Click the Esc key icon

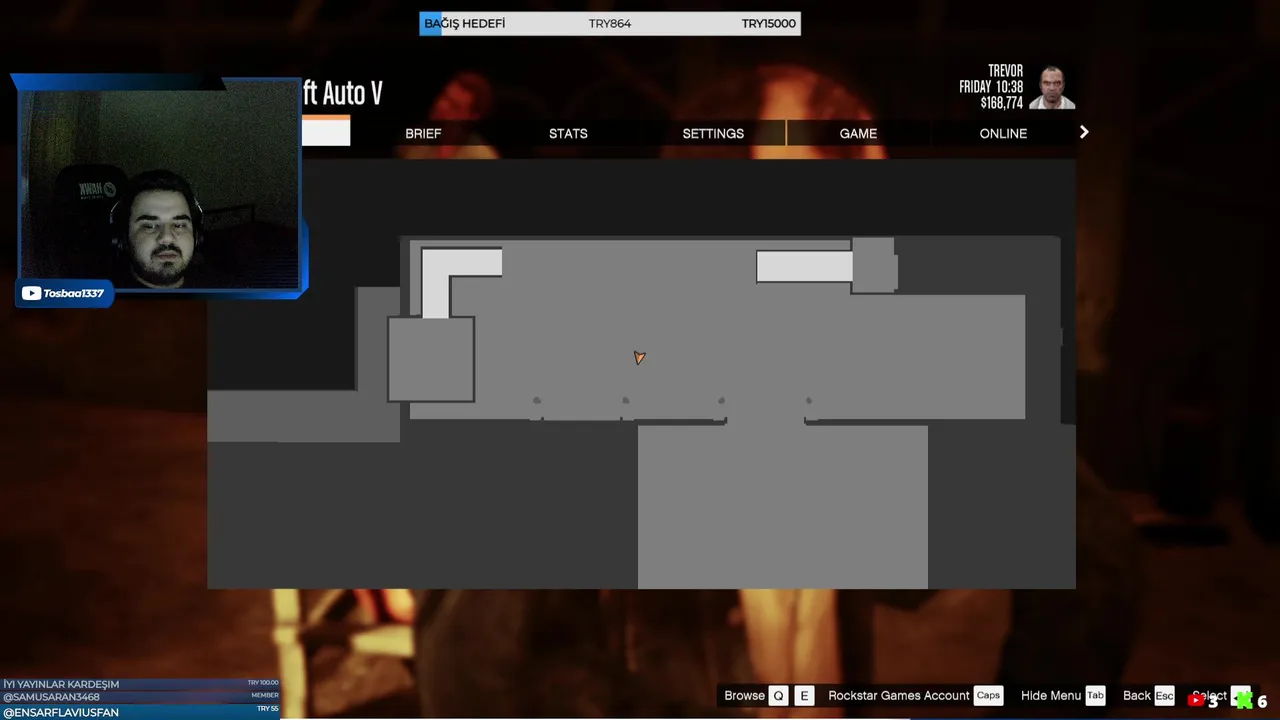point(1164,696)
